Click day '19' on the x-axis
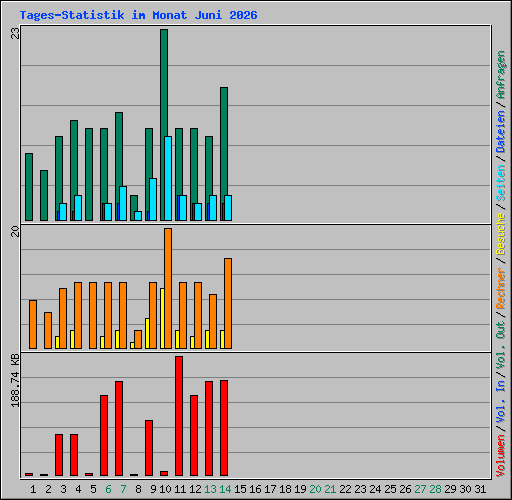The width and height of the screenshot is (512, 500). tap(300, 489)
